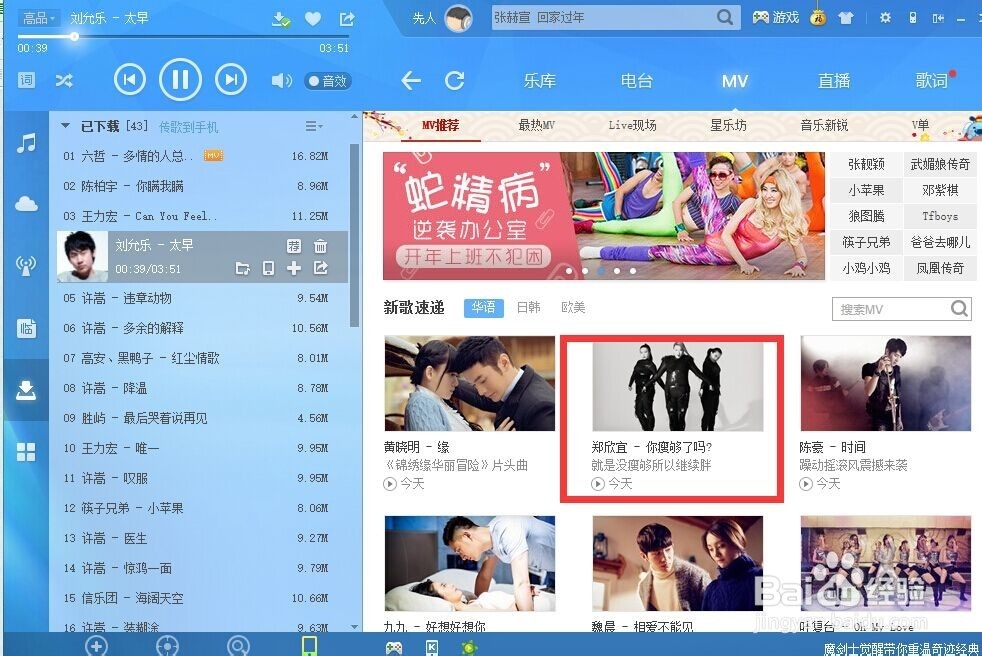Open the 游戏 games button

[775, 18]
